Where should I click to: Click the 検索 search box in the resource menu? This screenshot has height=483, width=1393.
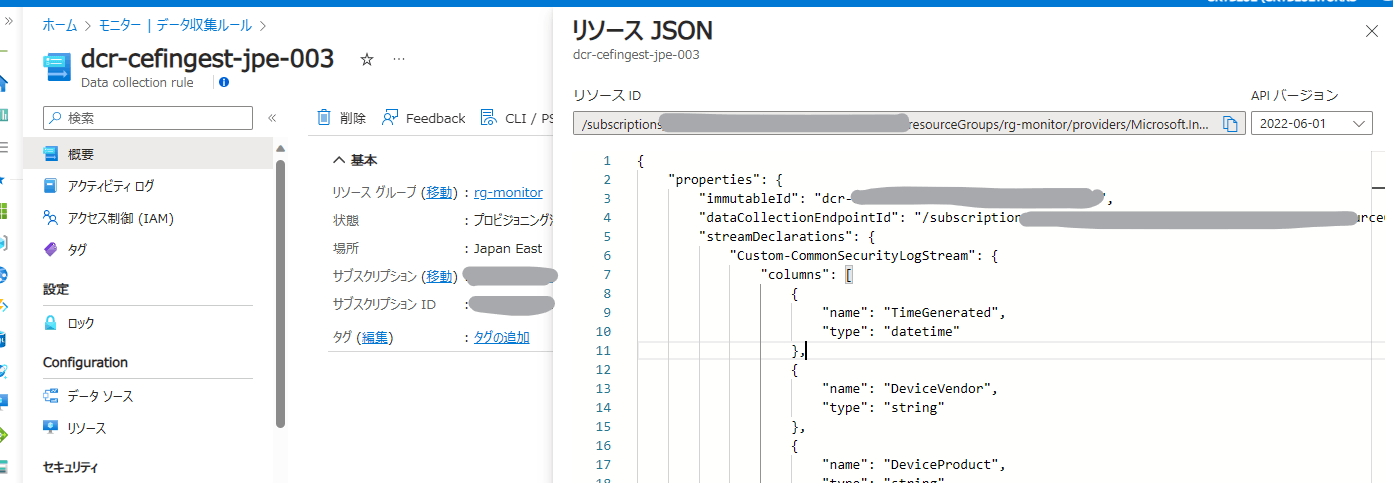point(148,118)
